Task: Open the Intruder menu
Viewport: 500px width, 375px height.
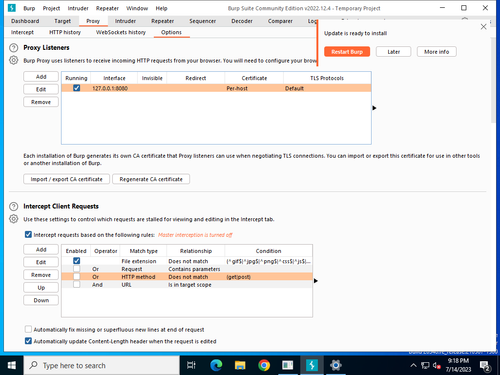Action: point(78,8)
